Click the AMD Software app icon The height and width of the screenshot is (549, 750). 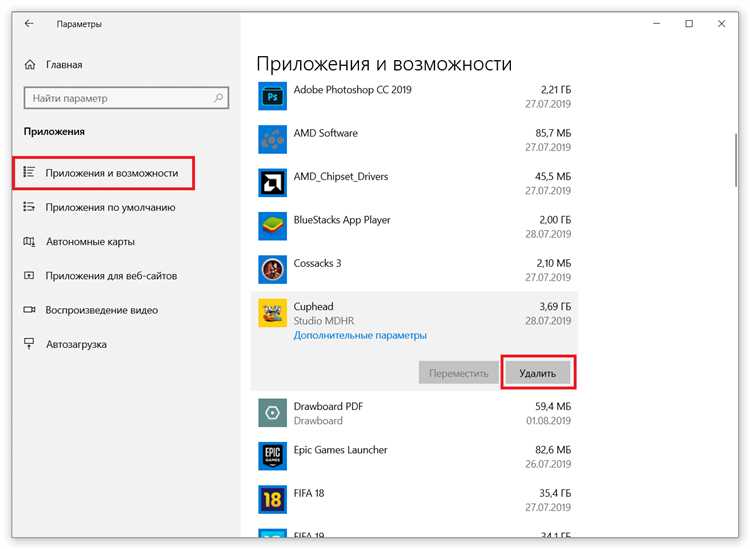(x=273, y=140)
